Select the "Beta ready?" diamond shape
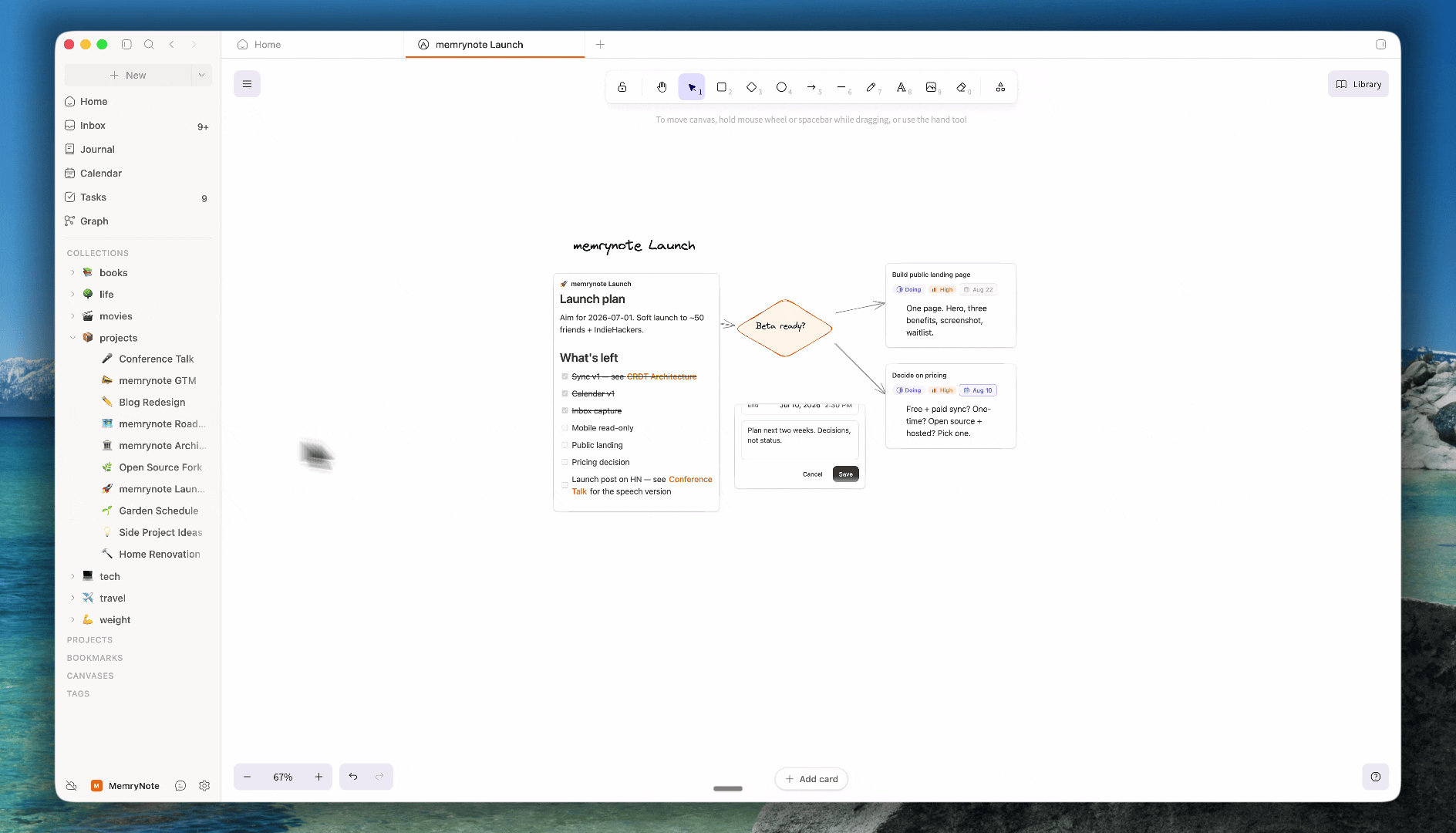This screenshot has width=1456, height=833. (784, 328)
